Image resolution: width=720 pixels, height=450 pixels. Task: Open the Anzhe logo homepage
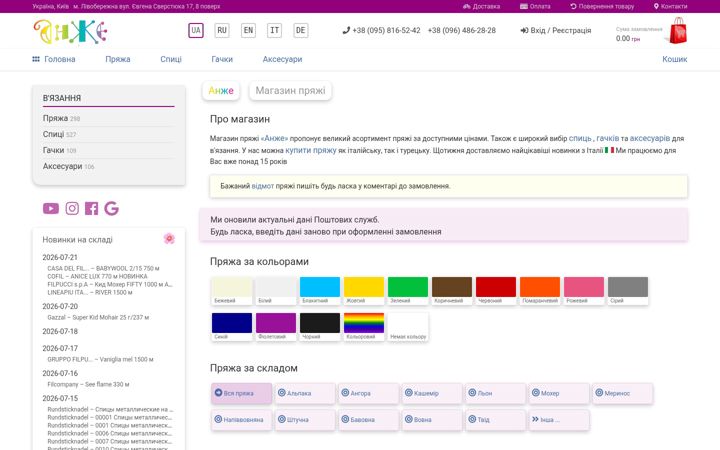tap(70, 31)
